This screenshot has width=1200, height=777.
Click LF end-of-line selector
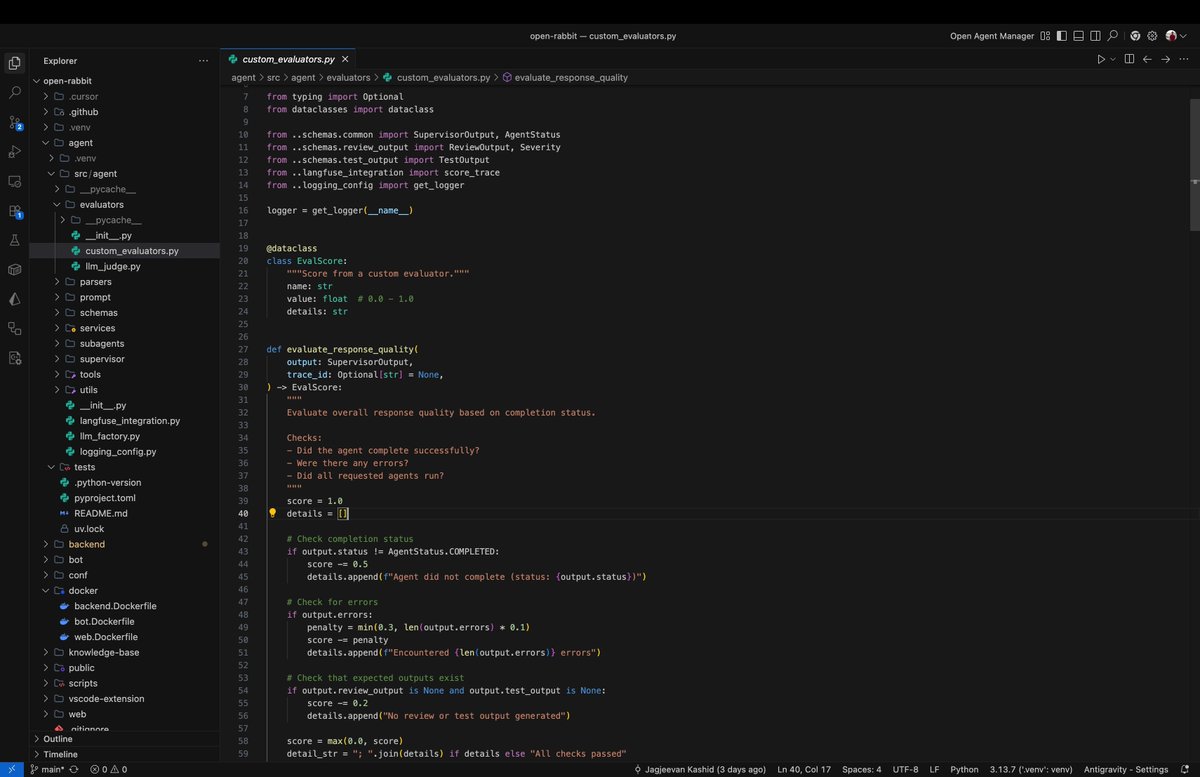click(x=934, y=770)
